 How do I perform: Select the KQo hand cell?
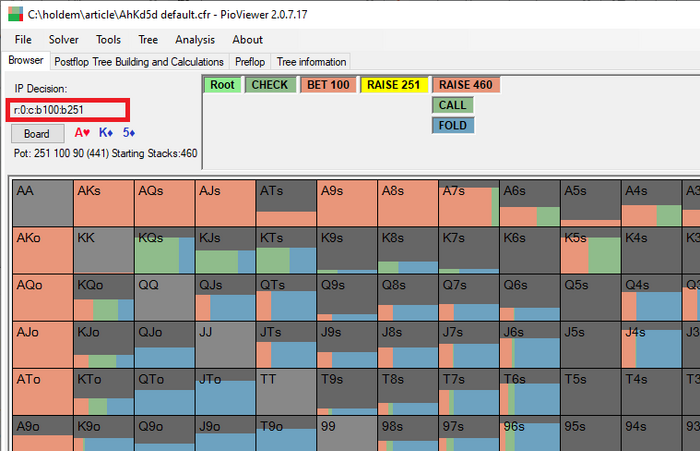(x=104, y=298)
